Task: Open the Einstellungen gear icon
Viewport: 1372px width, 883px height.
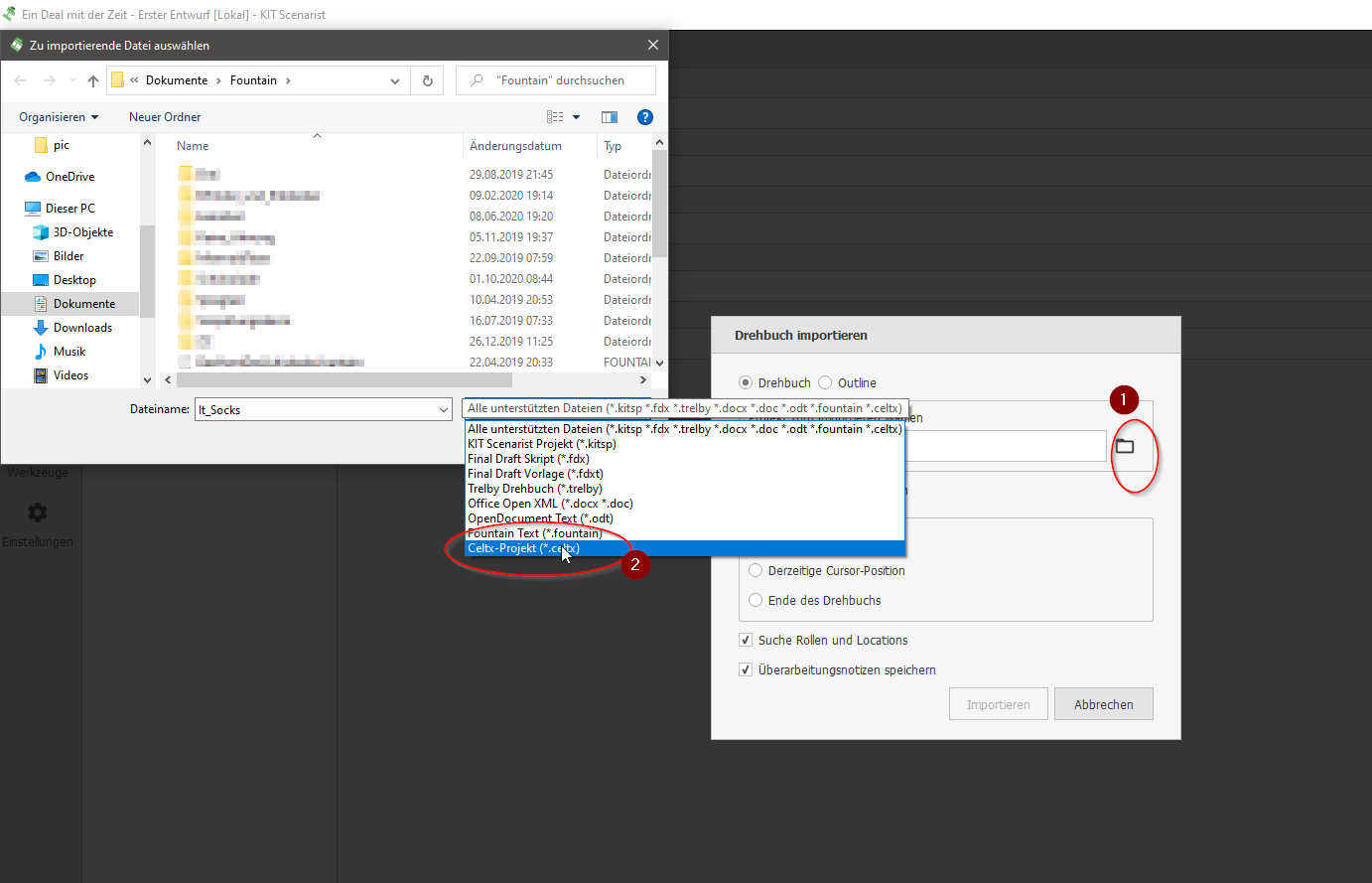Action: [38, 513]
